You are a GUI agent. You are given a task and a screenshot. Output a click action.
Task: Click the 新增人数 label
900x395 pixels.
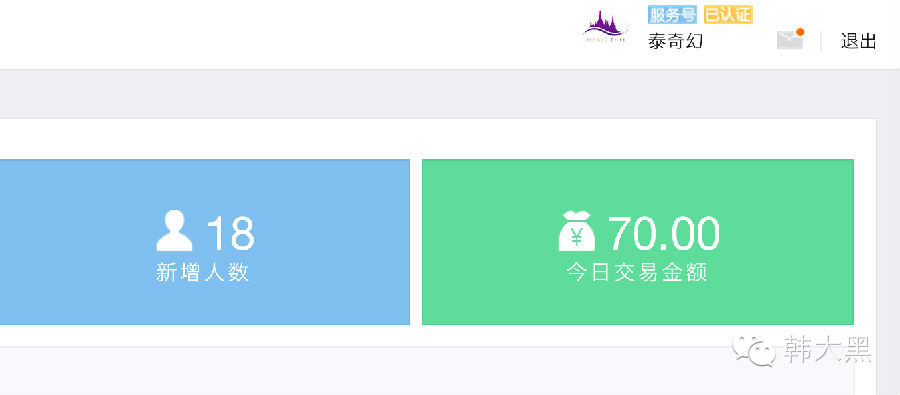point(203,273)
